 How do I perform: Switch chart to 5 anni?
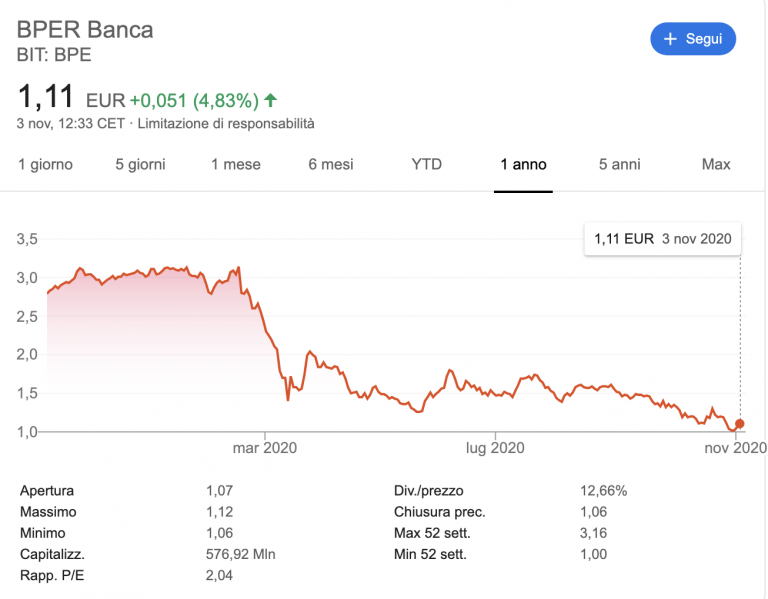point(620,164)
